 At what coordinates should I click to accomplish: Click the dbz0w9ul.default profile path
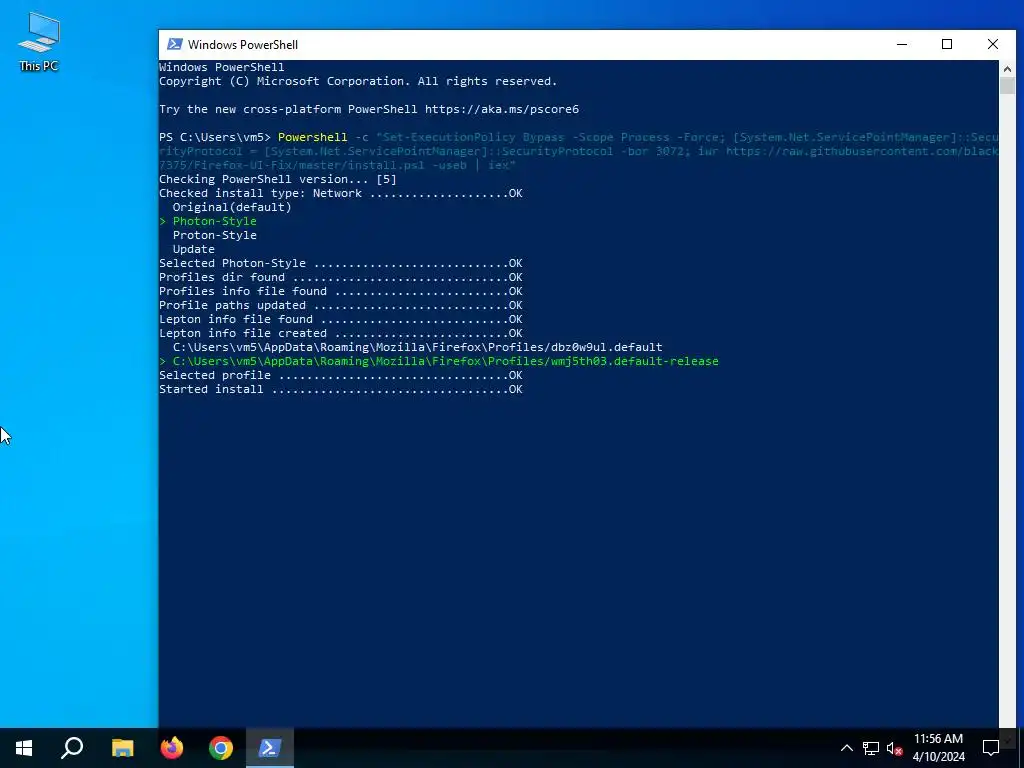click(x=417, y=347)
